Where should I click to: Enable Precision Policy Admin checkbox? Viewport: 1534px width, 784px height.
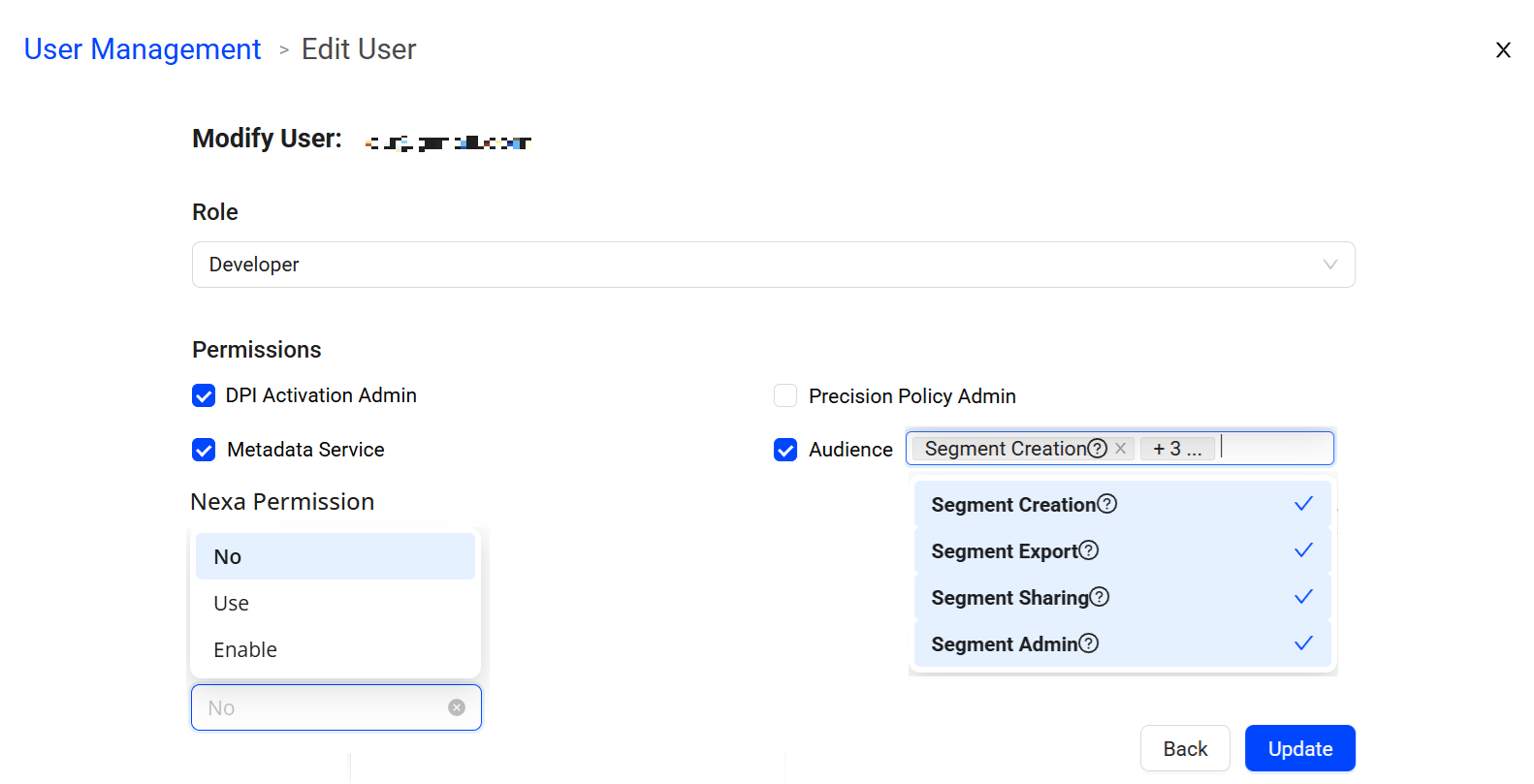tap(785, 395)
